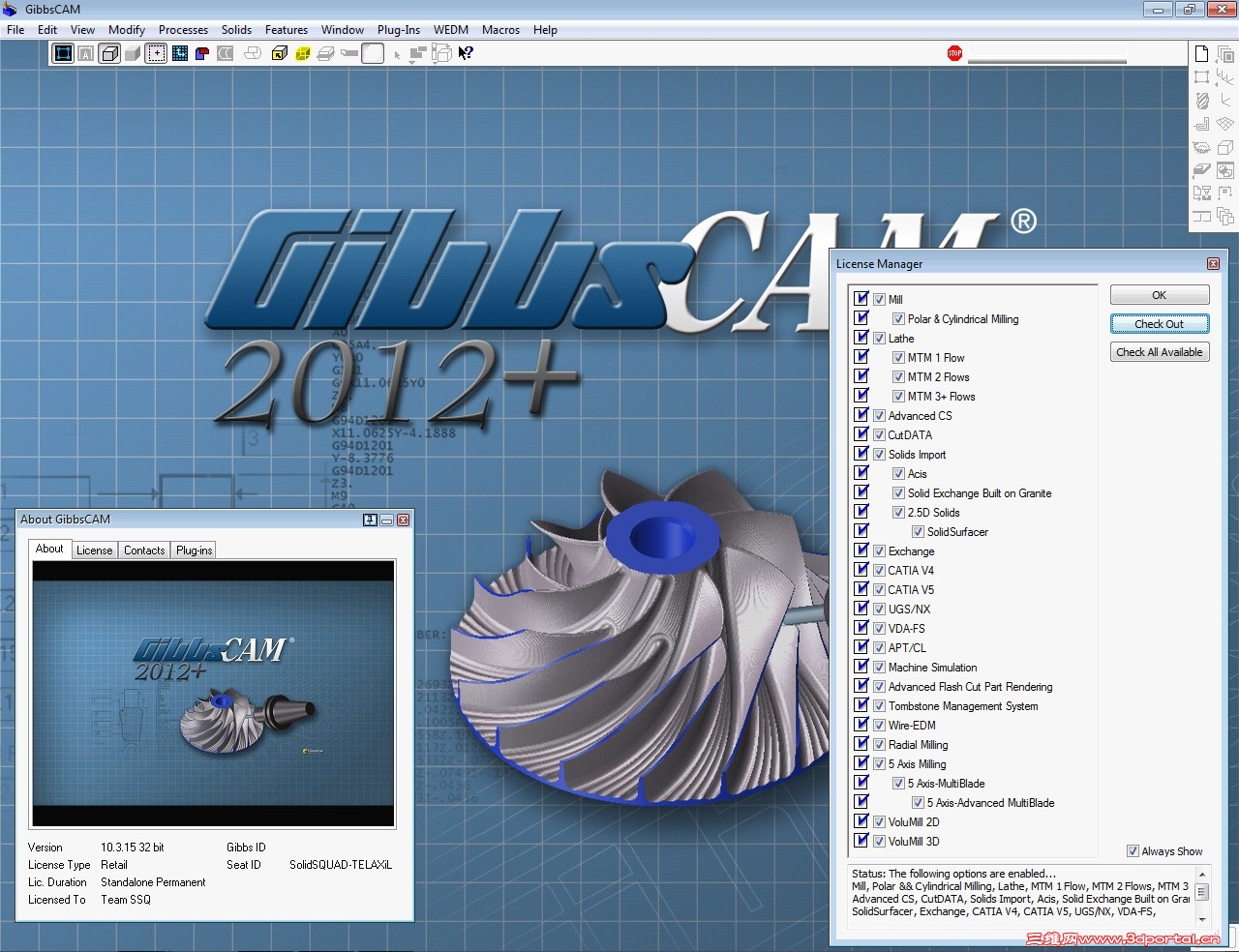The width and height of the screenshot is (1239, 952).
Task: Toggle Polar & Cylindrical Milling checkbox
Action: [899, 319]
